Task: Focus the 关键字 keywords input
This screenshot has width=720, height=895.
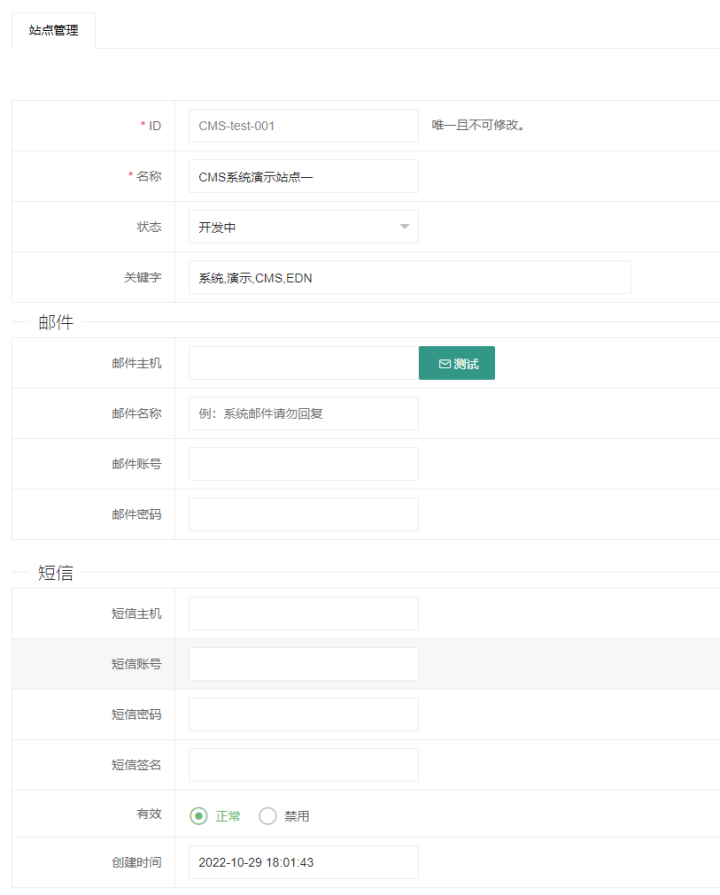Action: [409, 278]
